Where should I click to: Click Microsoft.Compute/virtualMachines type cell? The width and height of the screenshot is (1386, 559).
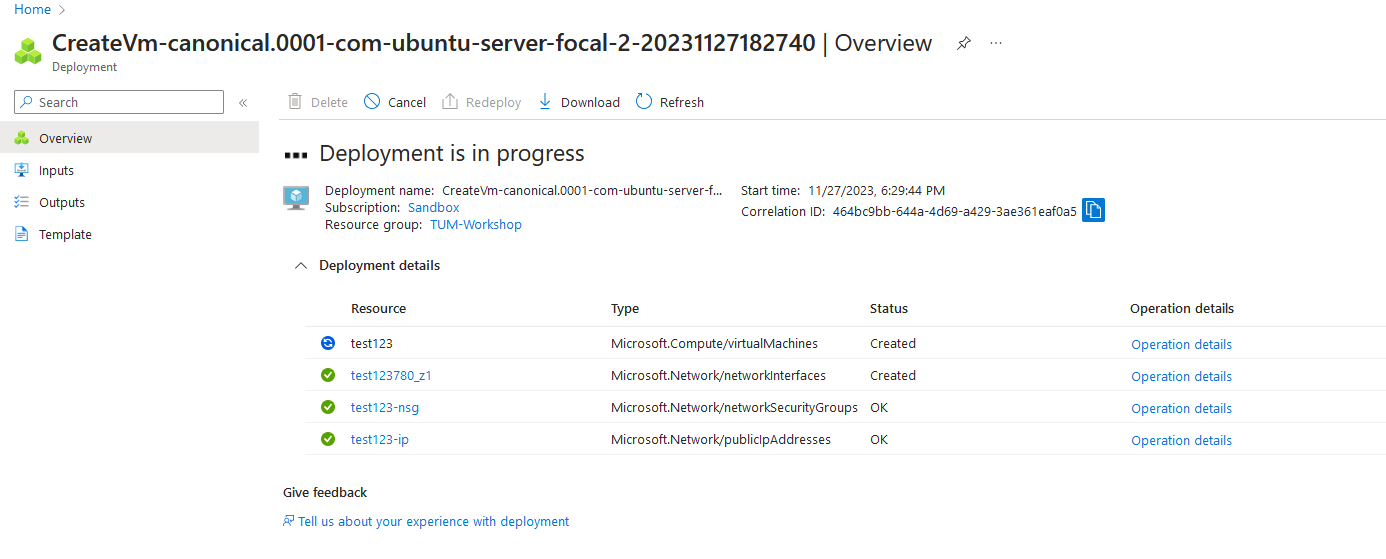coord(715,344)
